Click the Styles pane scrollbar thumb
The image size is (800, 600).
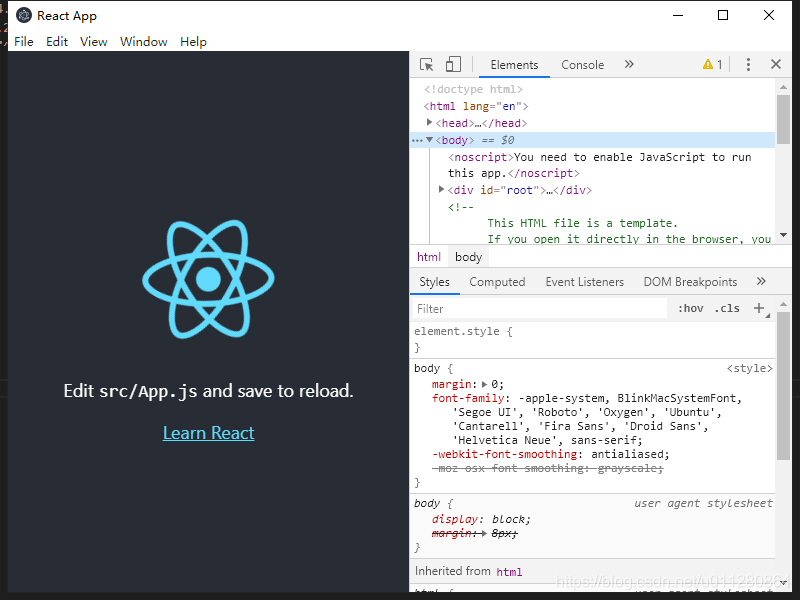pos(783,385)
